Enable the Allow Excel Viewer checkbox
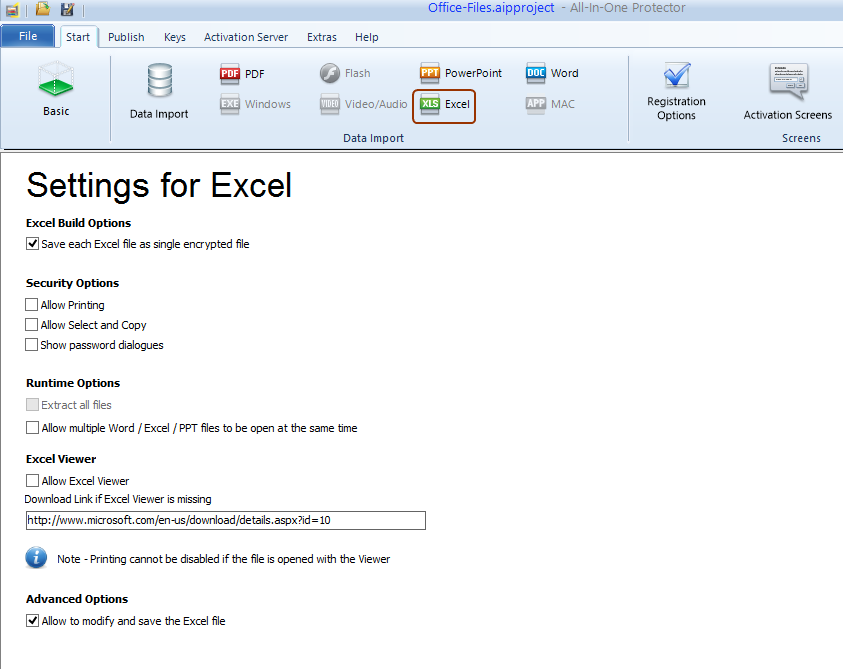The width and height of the screenshot is (843, 669). [x=32, y=480]
